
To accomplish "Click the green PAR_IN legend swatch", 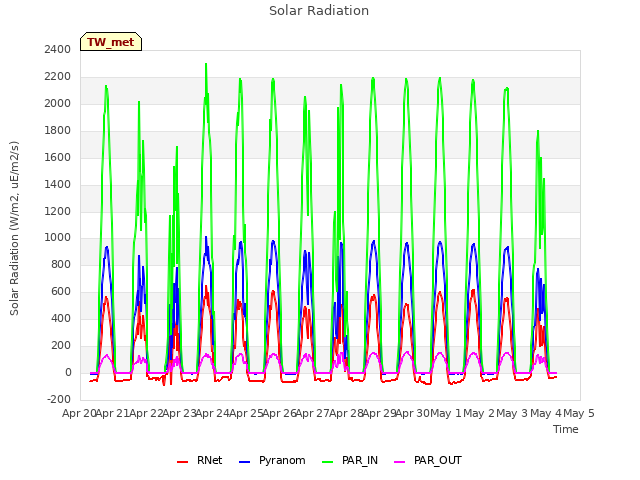I will pyautogui.click(x=328, y=462).
